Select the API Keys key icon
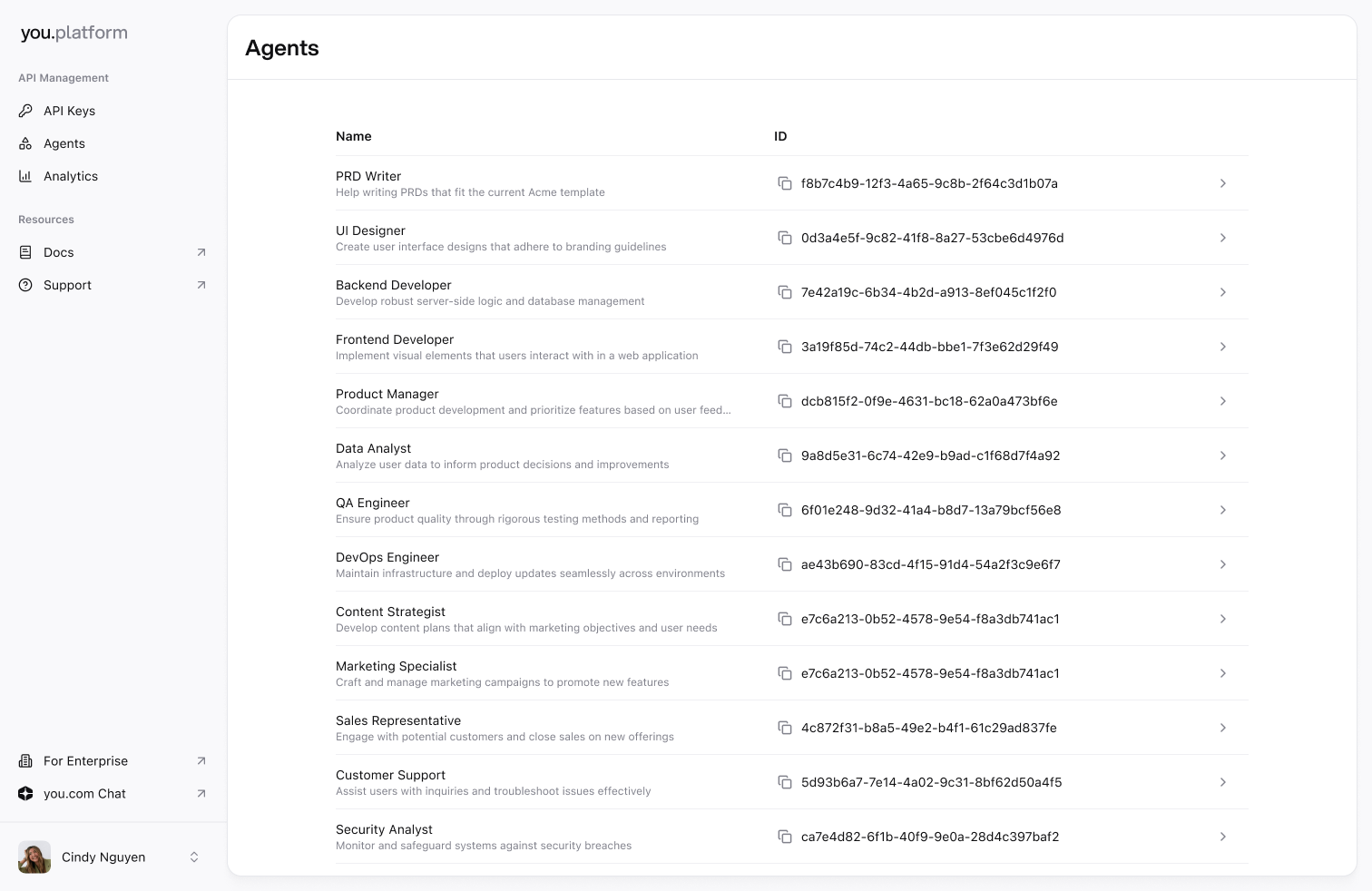Viewport: 1372px width, 891px height. (25, 111)
